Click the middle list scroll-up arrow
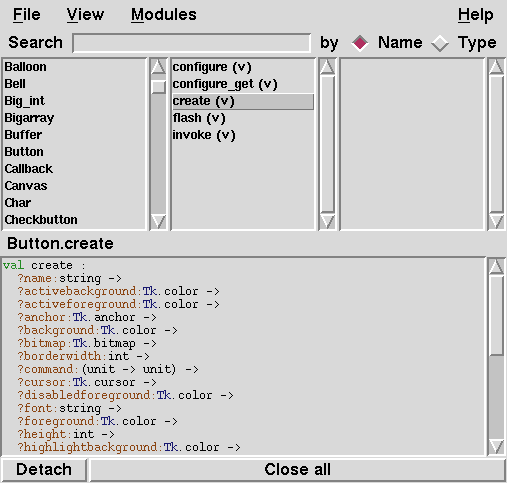The width and height of the screenshot is (507, 483). (x=327, y=67)
